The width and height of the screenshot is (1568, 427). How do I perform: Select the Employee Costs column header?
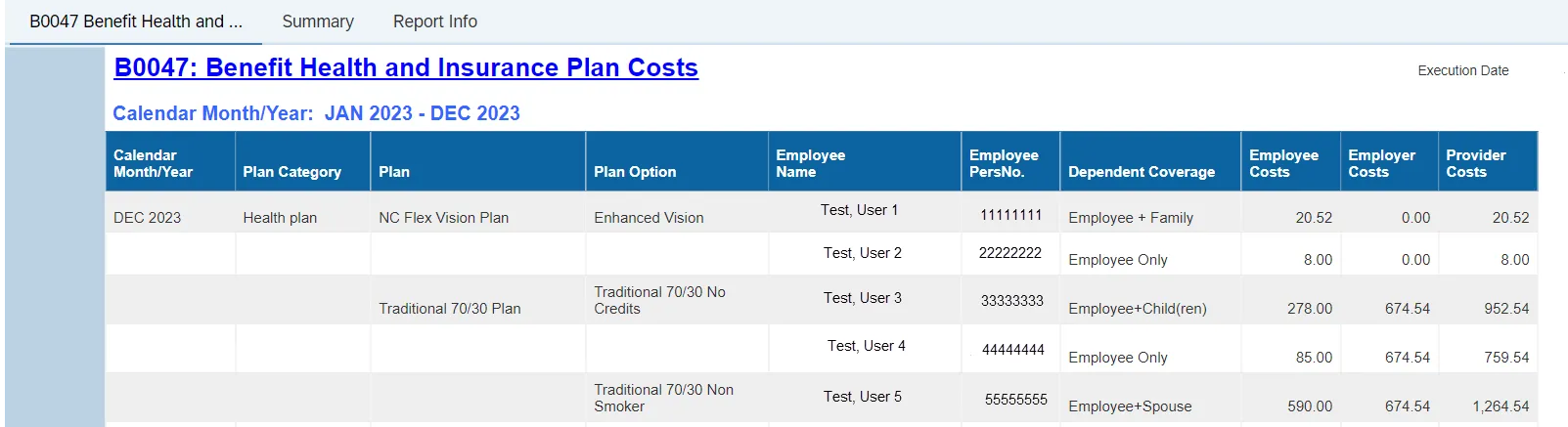click(1283, 163)
